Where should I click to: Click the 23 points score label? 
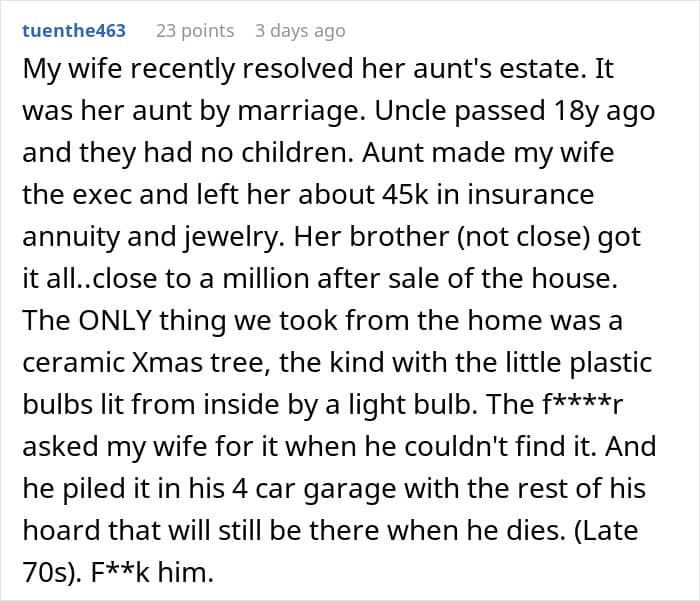click(195, 31)
